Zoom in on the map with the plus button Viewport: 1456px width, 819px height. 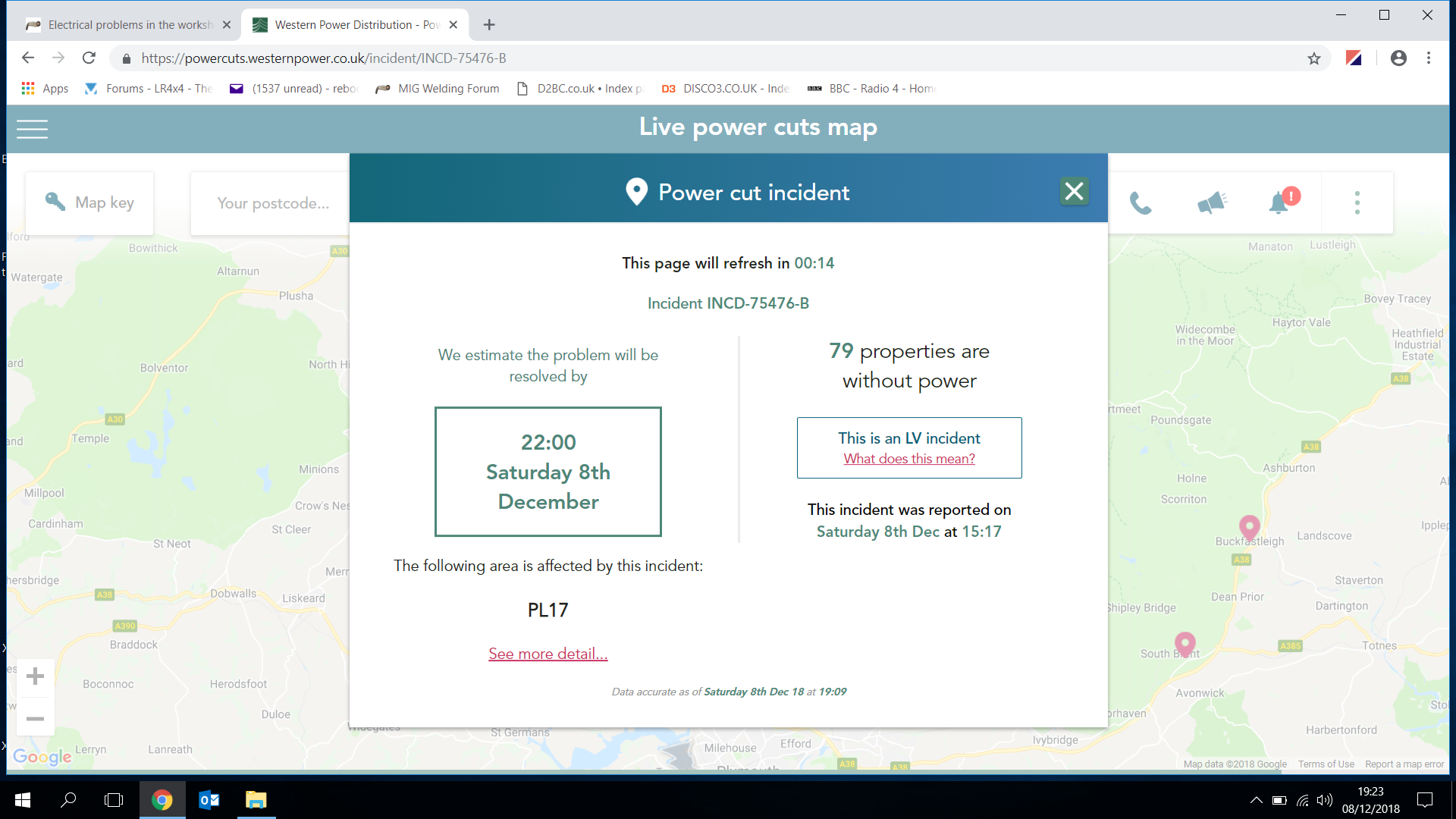pyautogui.click(x=35, y=676)
